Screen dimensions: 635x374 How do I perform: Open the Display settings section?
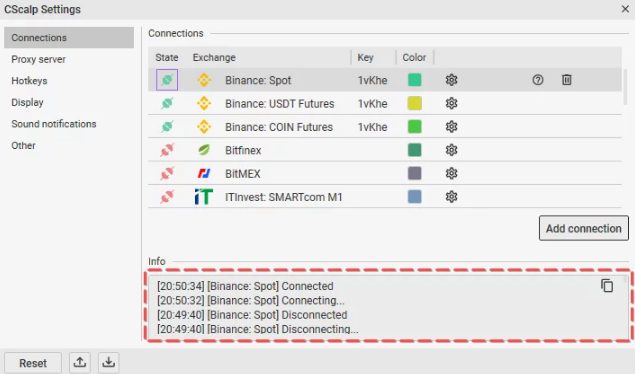point(27,102)
